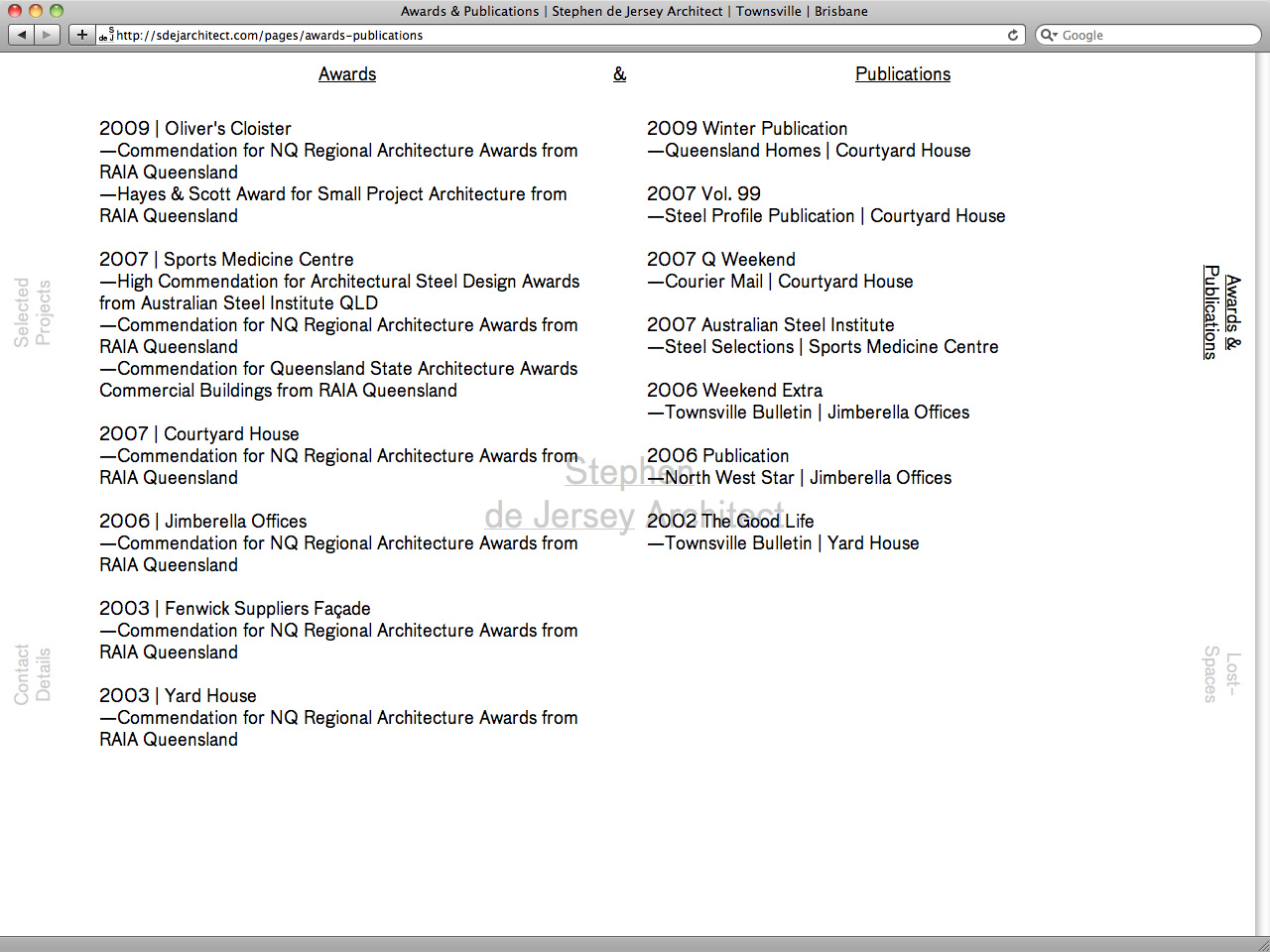Open the Publications heading link

pos(903,74)
